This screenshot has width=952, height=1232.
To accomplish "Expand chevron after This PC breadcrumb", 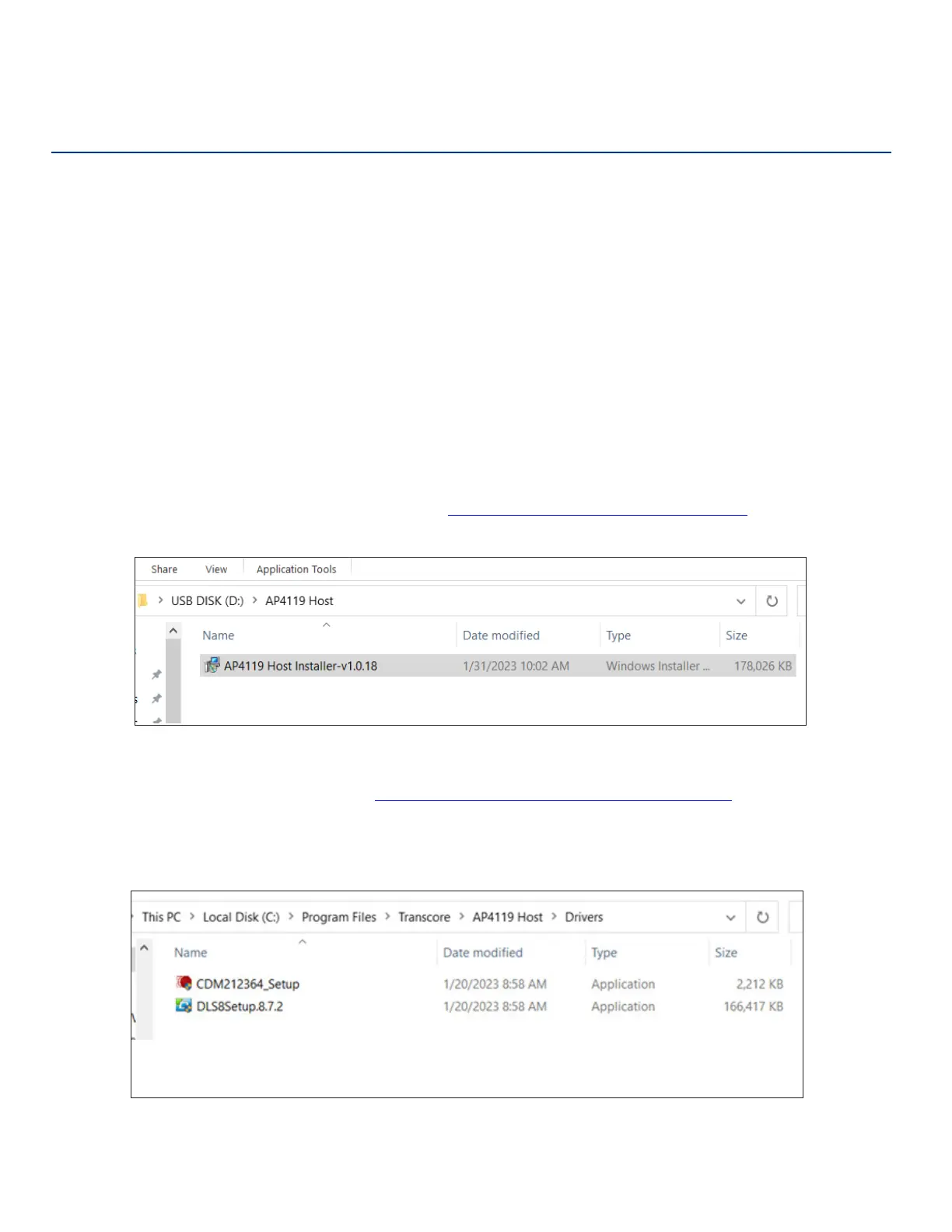I will (x=191, y=916).
